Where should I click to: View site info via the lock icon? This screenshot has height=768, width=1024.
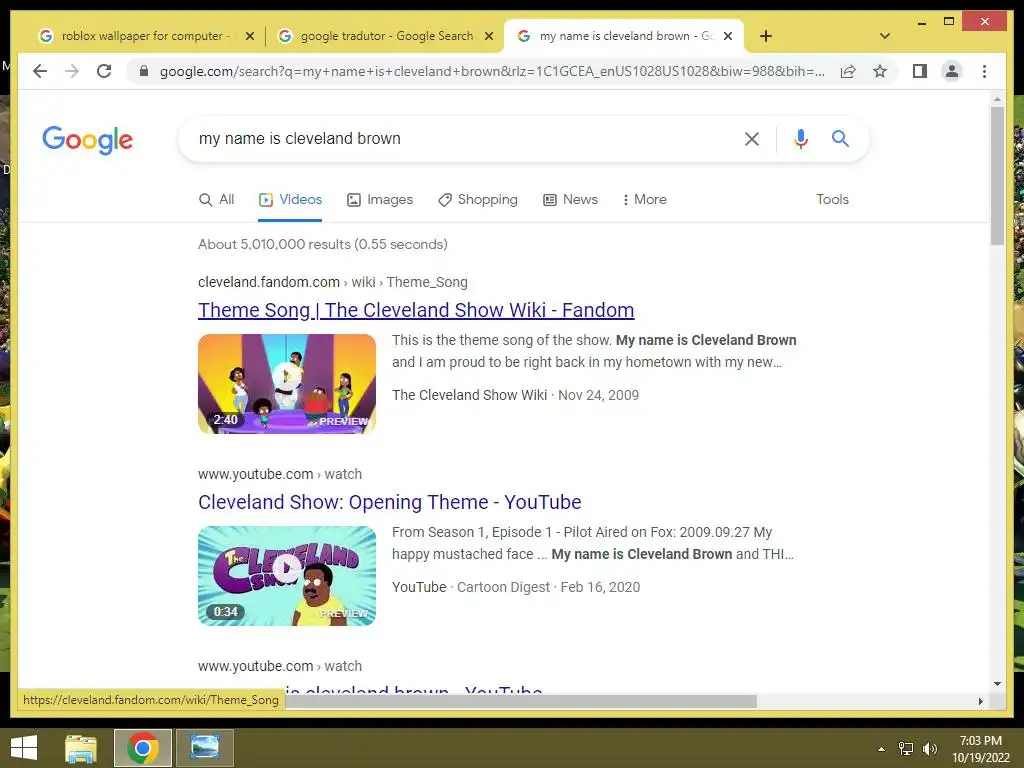144,71
